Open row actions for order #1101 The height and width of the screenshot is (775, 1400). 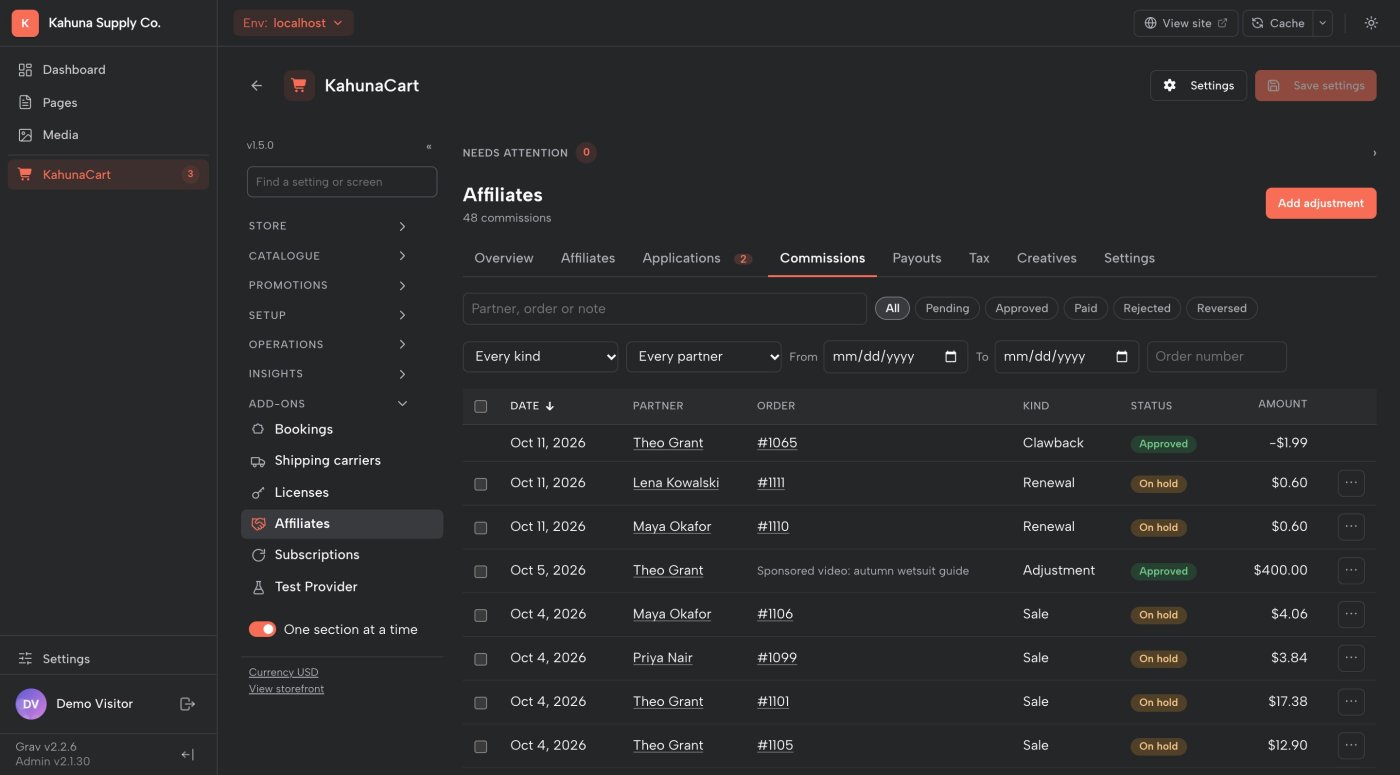[1351, 702]
